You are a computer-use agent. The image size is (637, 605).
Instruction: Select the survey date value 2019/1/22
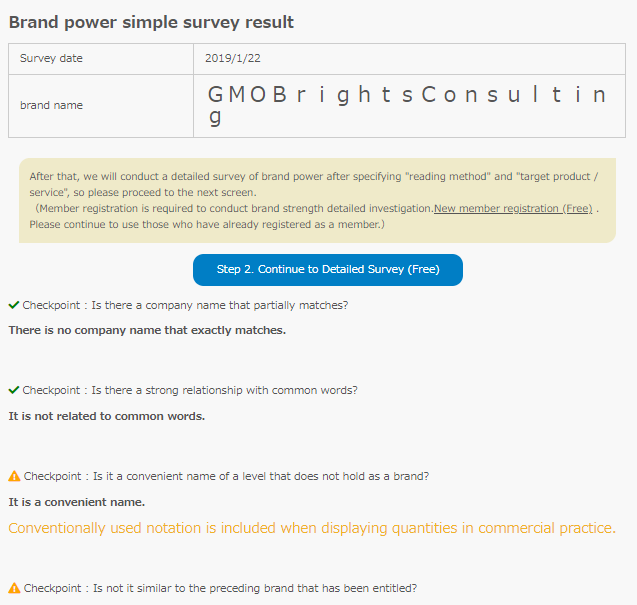233,59
